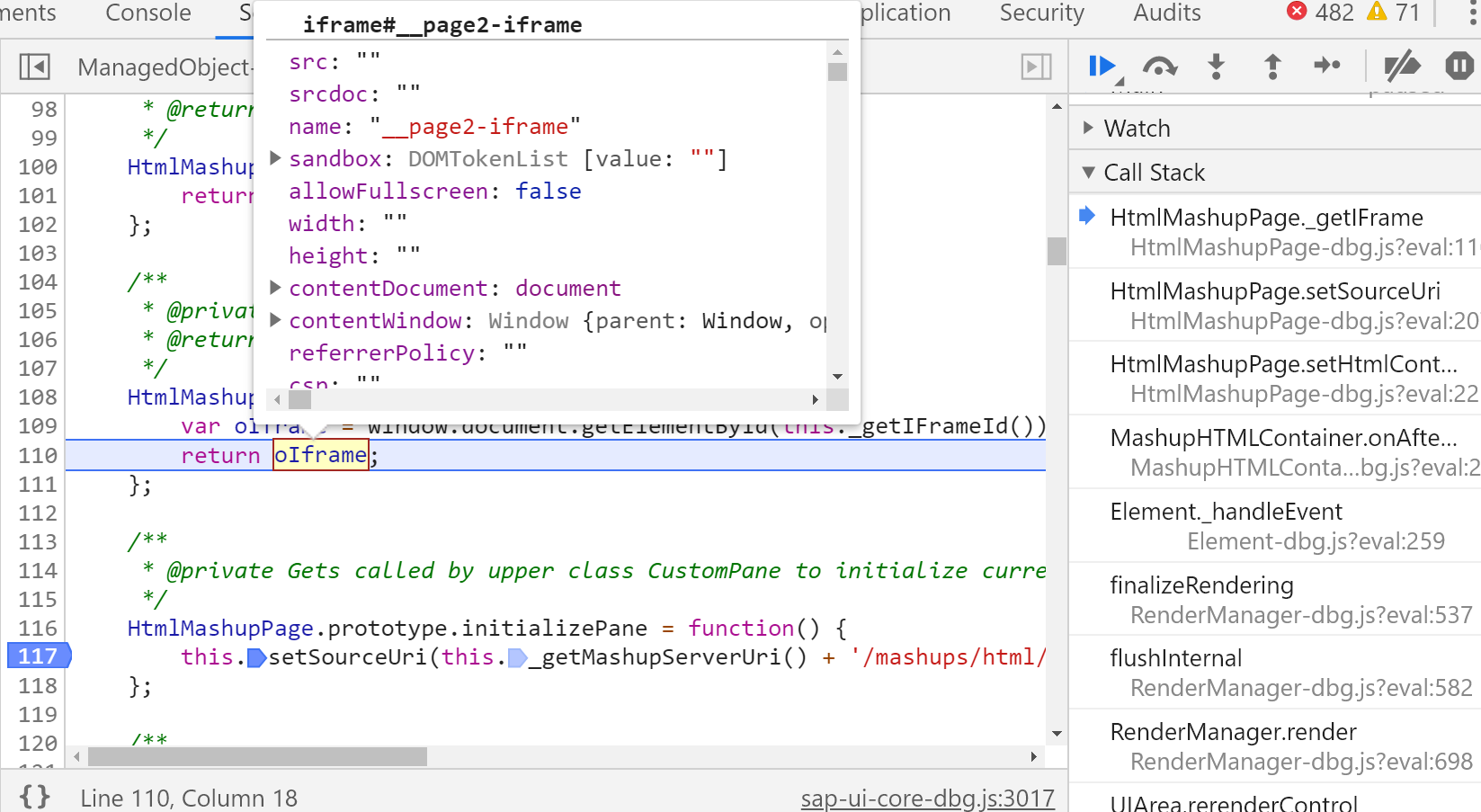The height and width of the screenshot is (812, 1481).
Task: Click code editor horizontal scrollbar thumb
Action: click(257, 756)
